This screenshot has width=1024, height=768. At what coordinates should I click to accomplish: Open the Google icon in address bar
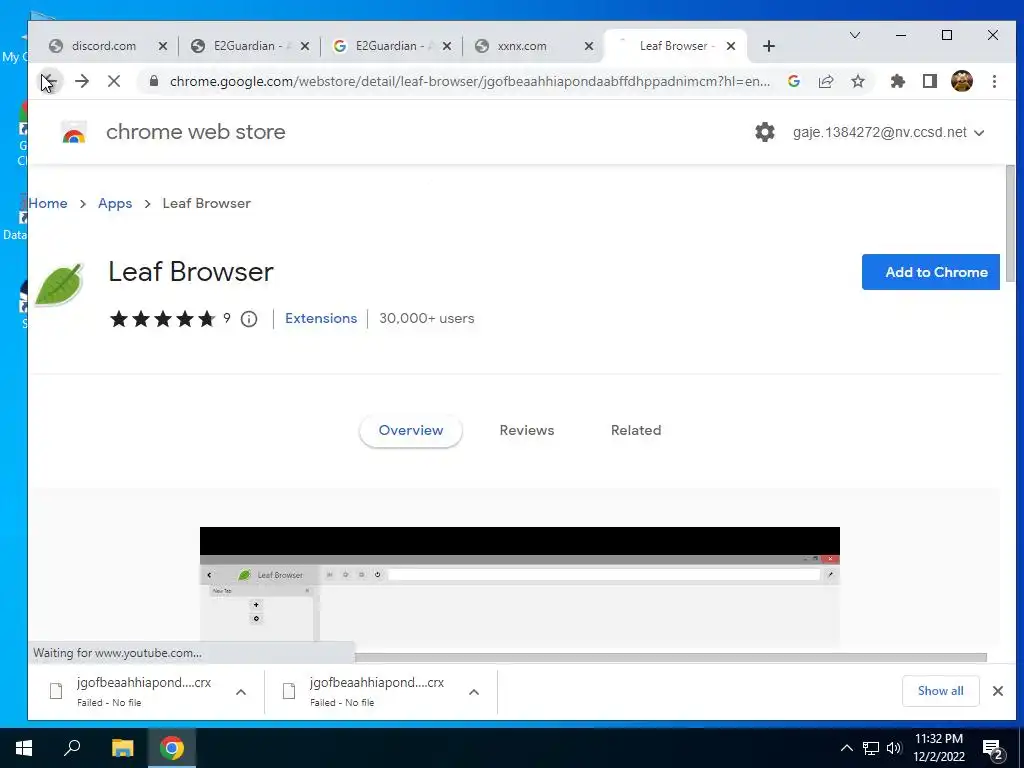pos(794,82)
